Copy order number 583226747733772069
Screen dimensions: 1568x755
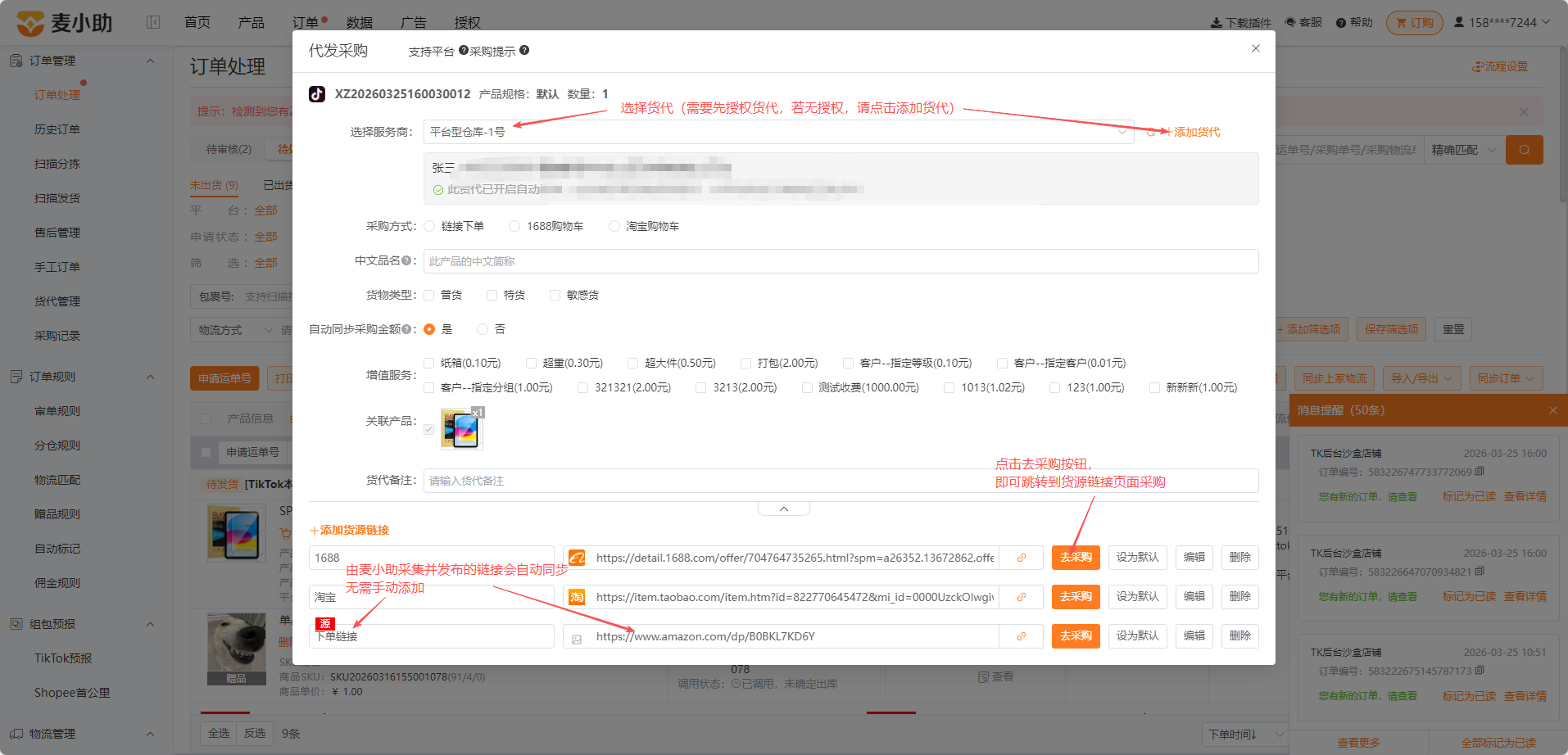point(1480,472)
